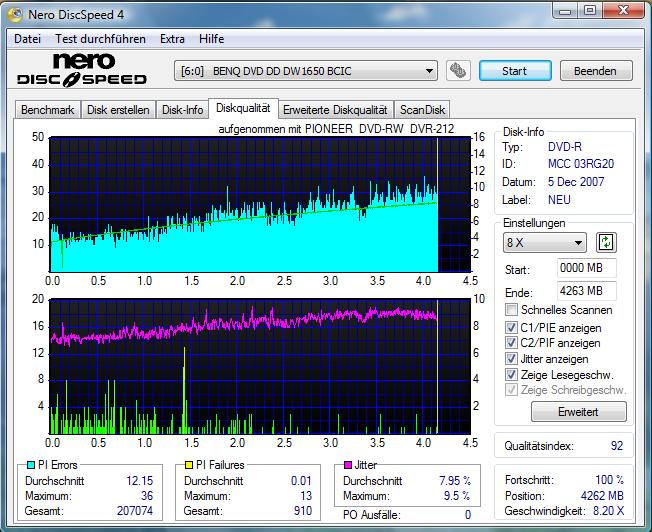Click the magenta Jitter color swatch
The width and height of the screenshot is (652, 532).
tap(348, 465)
